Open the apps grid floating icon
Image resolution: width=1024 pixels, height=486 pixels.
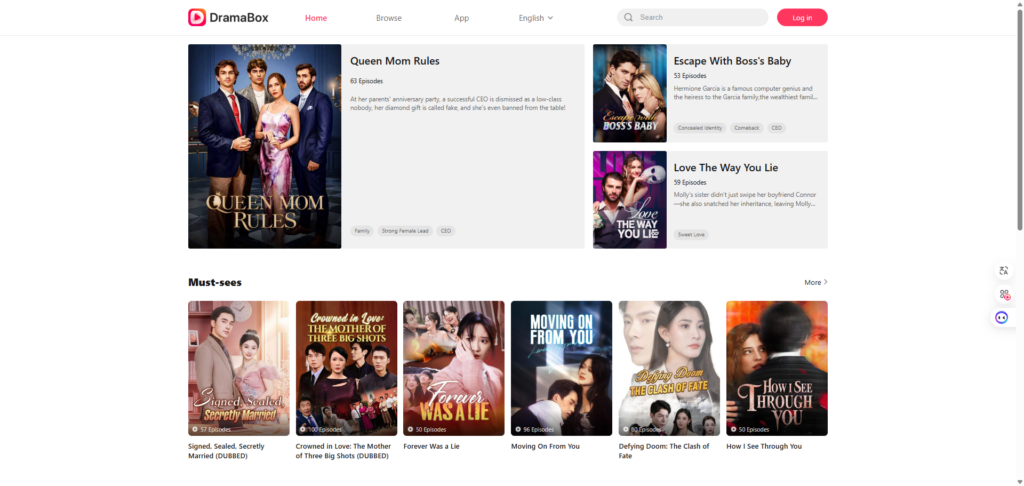pyautogui.click(x=1004, y=295)
